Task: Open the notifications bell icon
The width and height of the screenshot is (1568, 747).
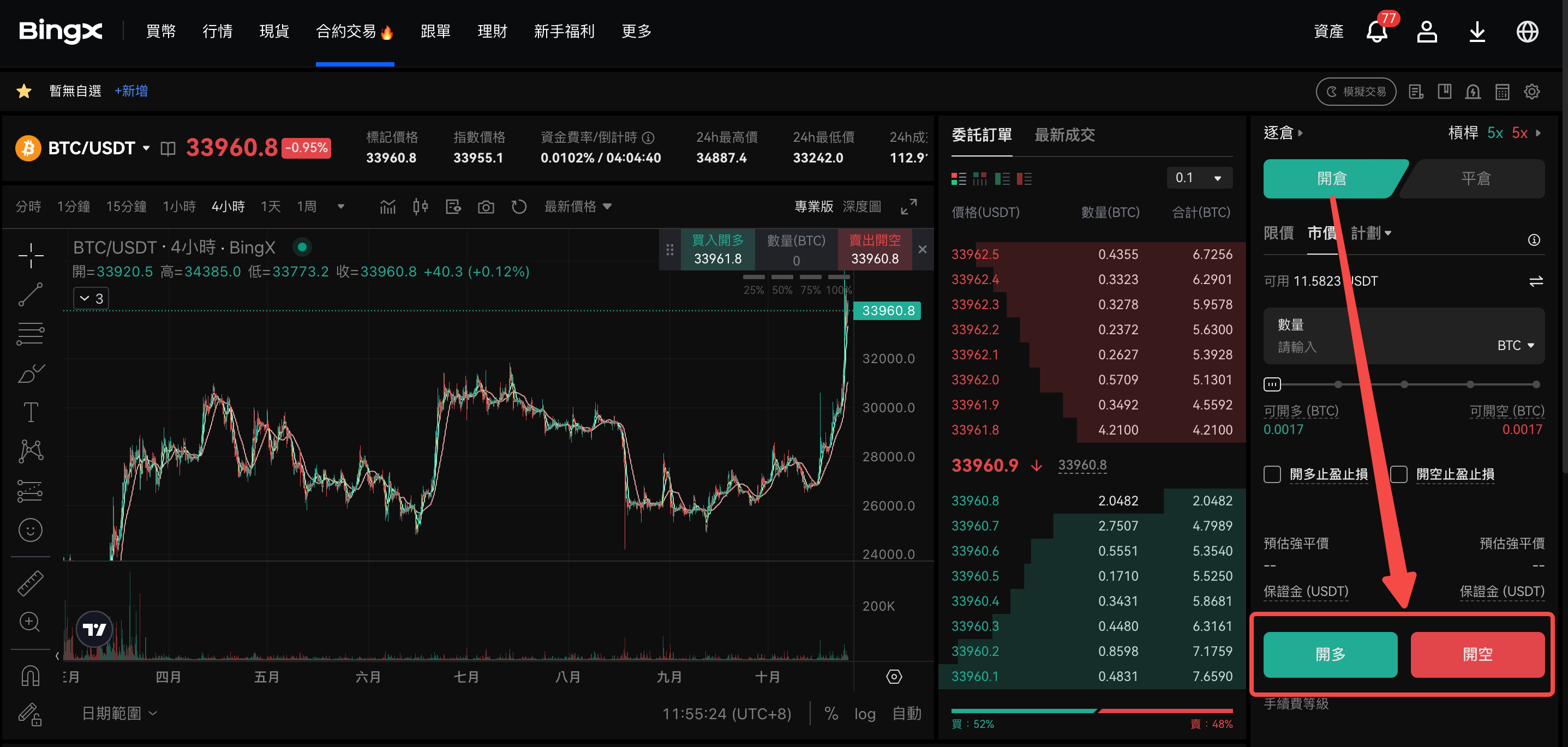Action: coord(1377,32)
